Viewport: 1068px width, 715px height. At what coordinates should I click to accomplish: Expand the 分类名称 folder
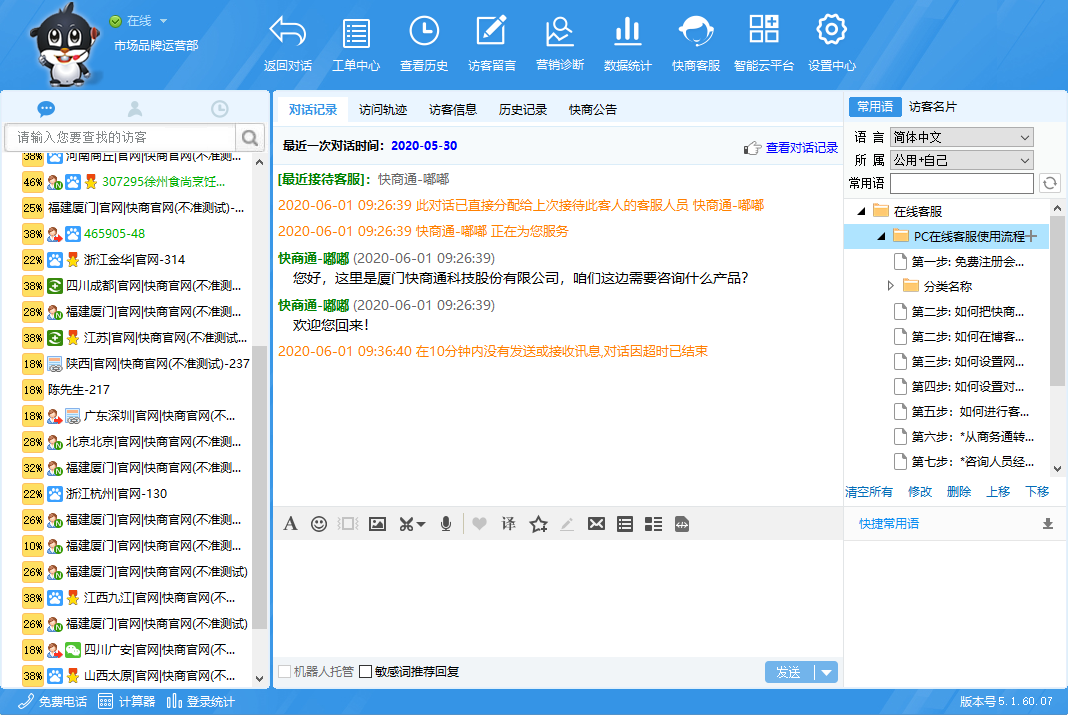tap(892, 286)
